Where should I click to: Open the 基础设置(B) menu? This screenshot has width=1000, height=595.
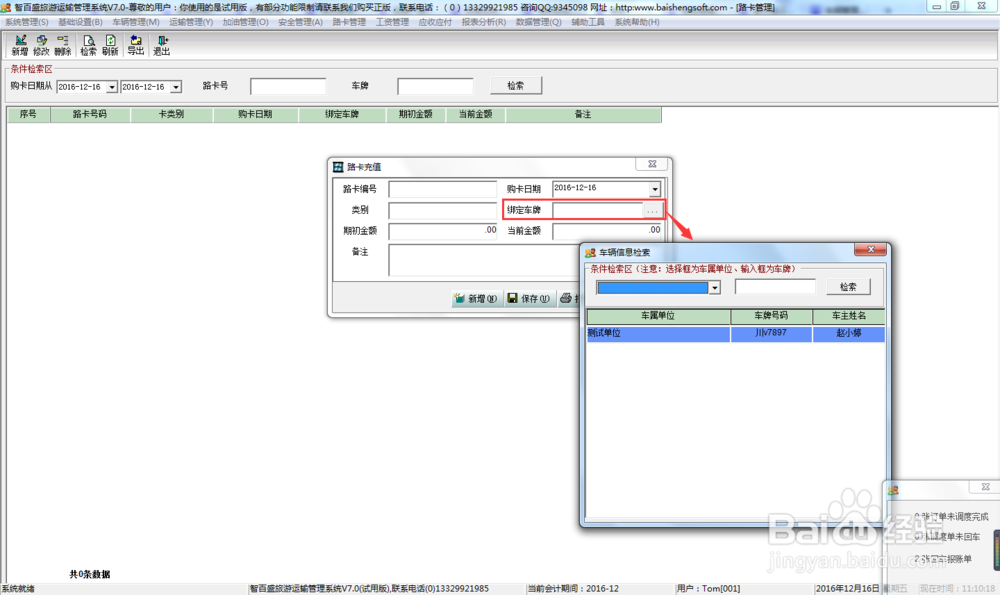[80, 22]
